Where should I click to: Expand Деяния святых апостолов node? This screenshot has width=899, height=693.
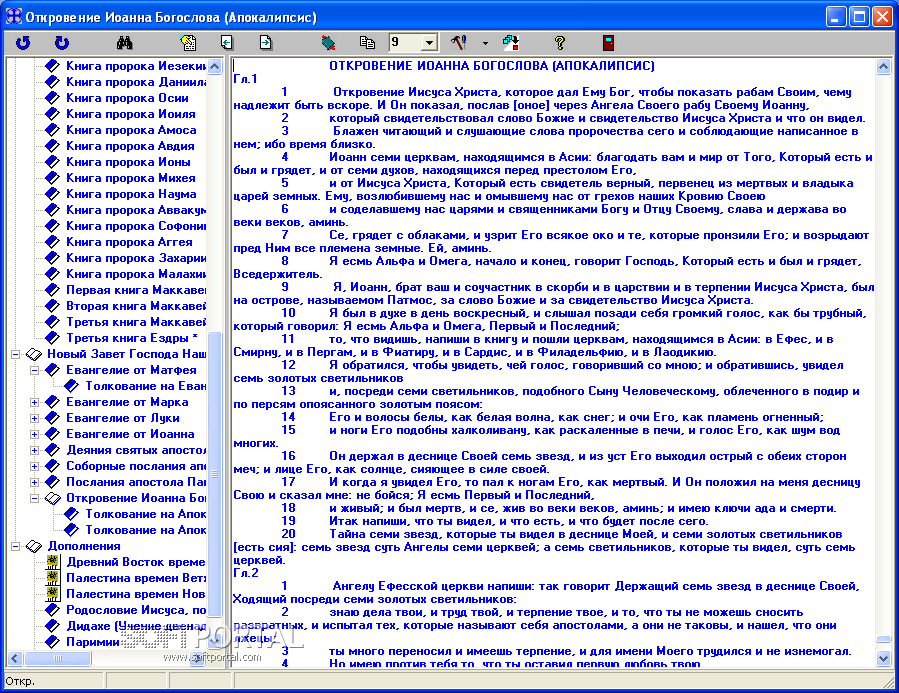34,451
